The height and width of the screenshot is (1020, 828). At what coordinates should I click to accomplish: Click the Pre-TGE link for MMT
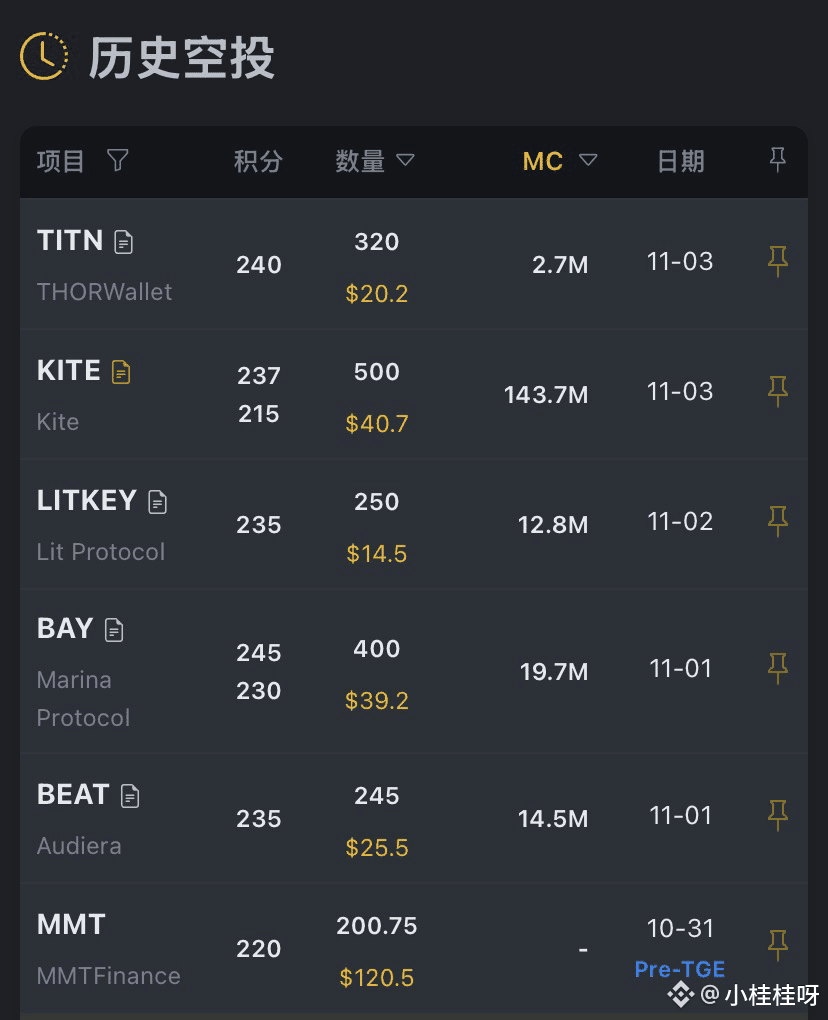pos(680,968)
